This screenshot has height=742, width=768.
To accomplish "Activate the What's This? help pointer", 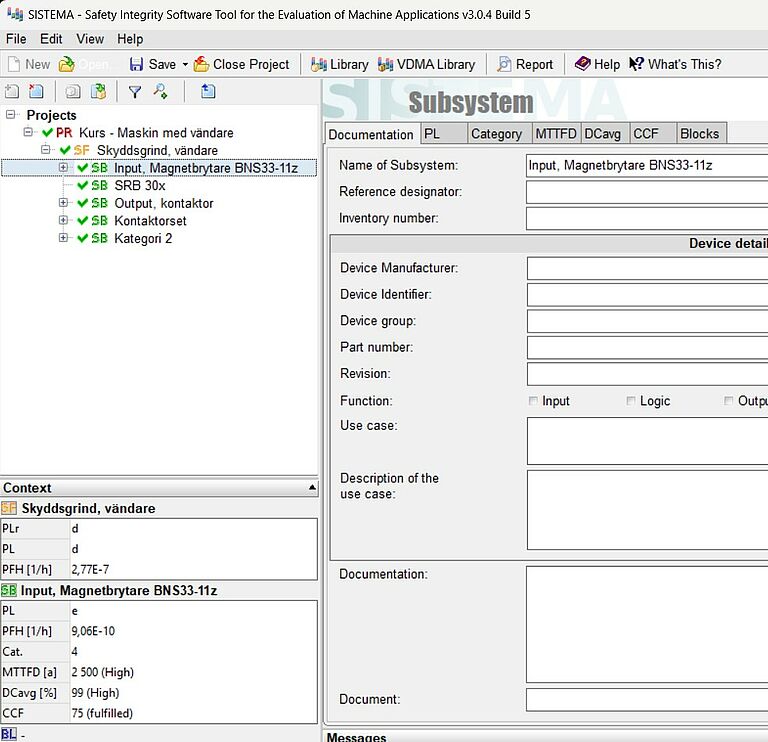I will [x=675, y=64].
